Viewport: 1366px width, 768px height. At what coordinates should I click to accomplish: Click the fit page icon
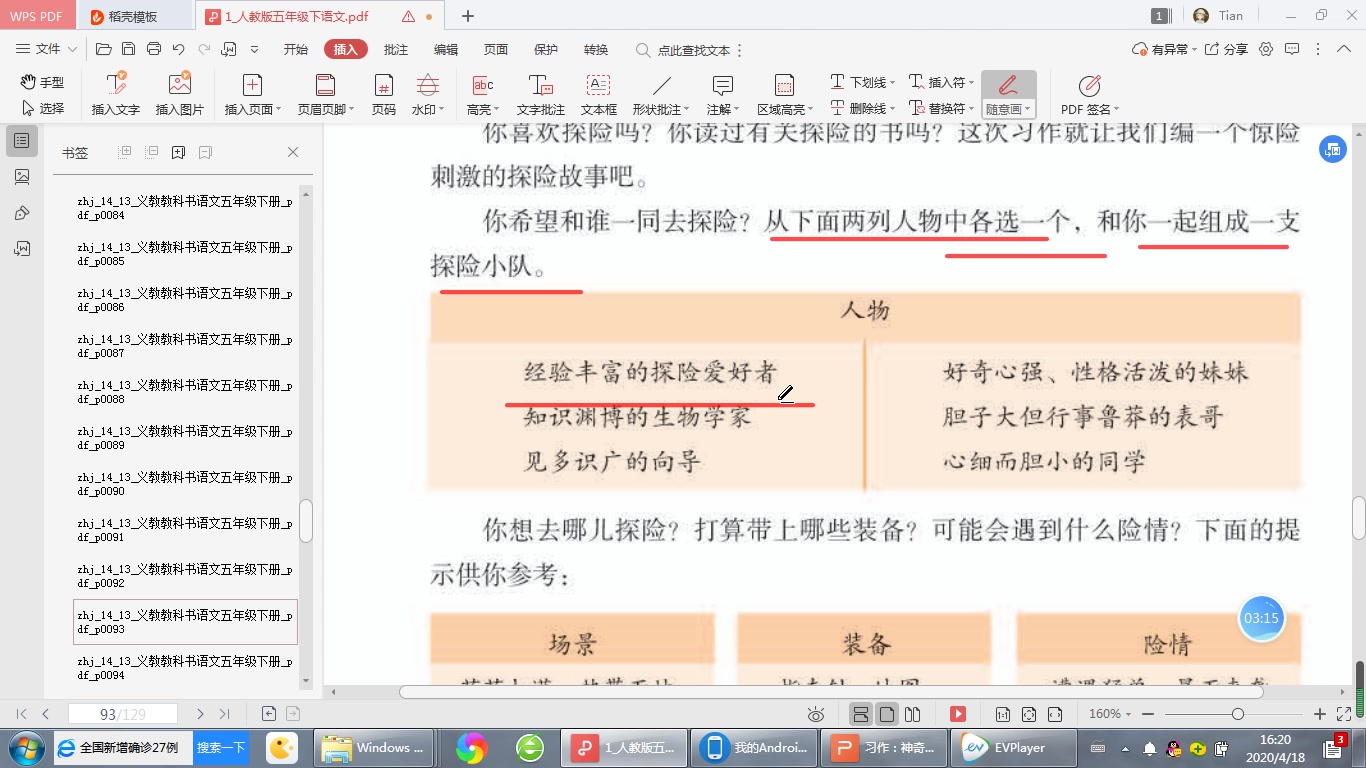[x=1029, y=714]
